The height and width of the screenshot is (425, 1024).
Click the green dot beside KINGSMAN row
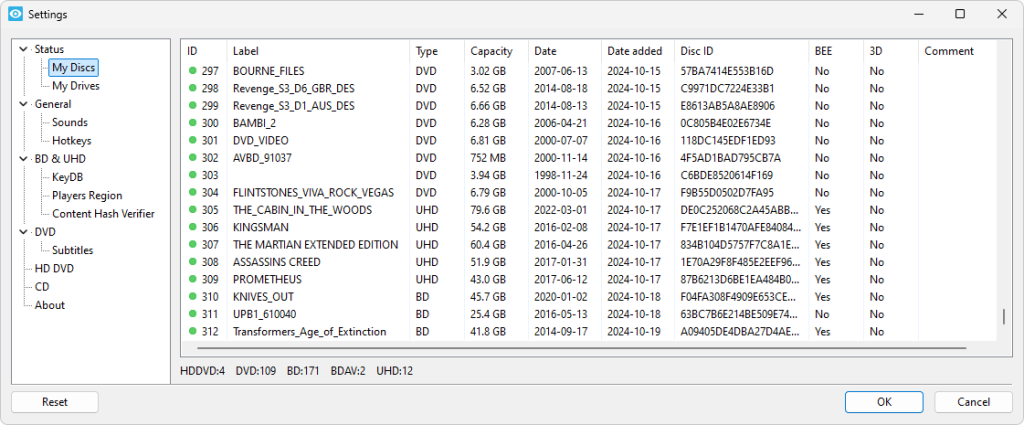coord(193,227)
